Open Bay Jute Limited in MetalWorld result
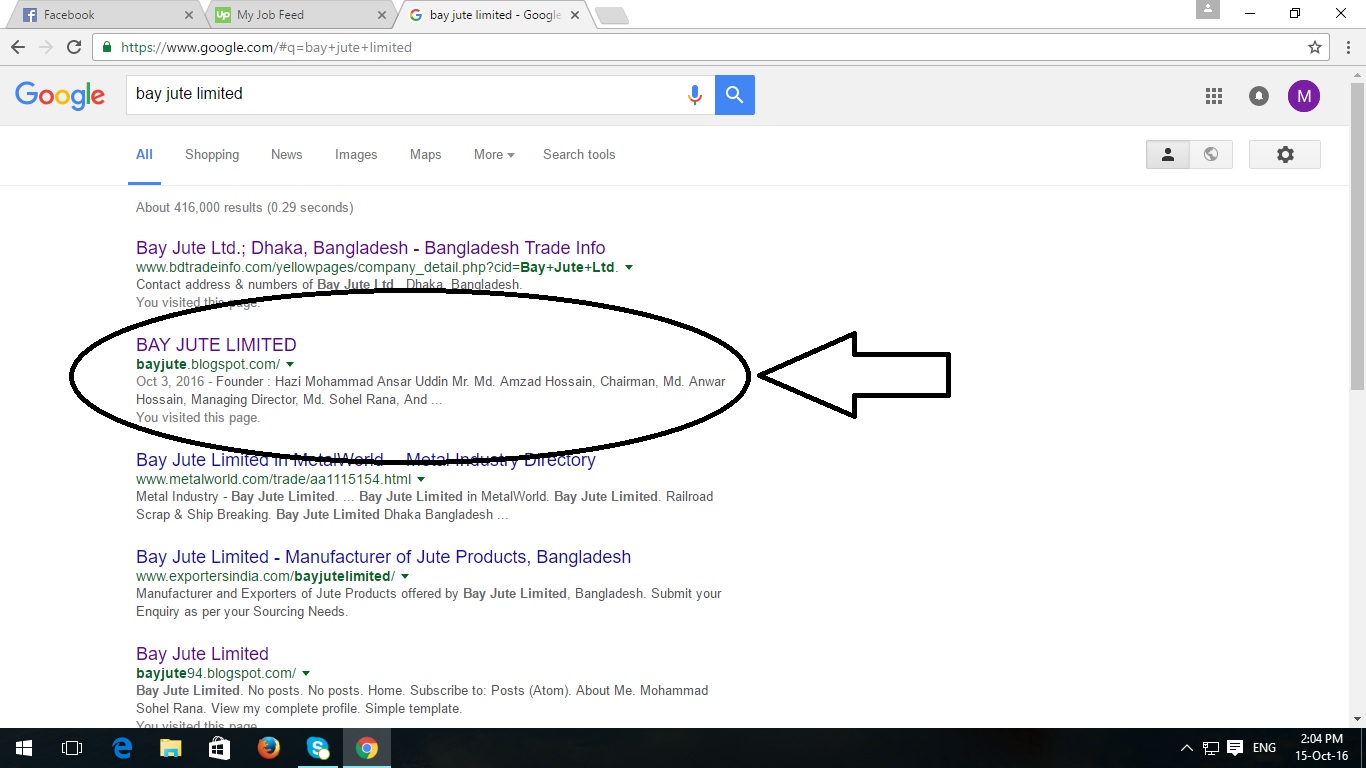The image size is (1366, 768). (366, 460)
